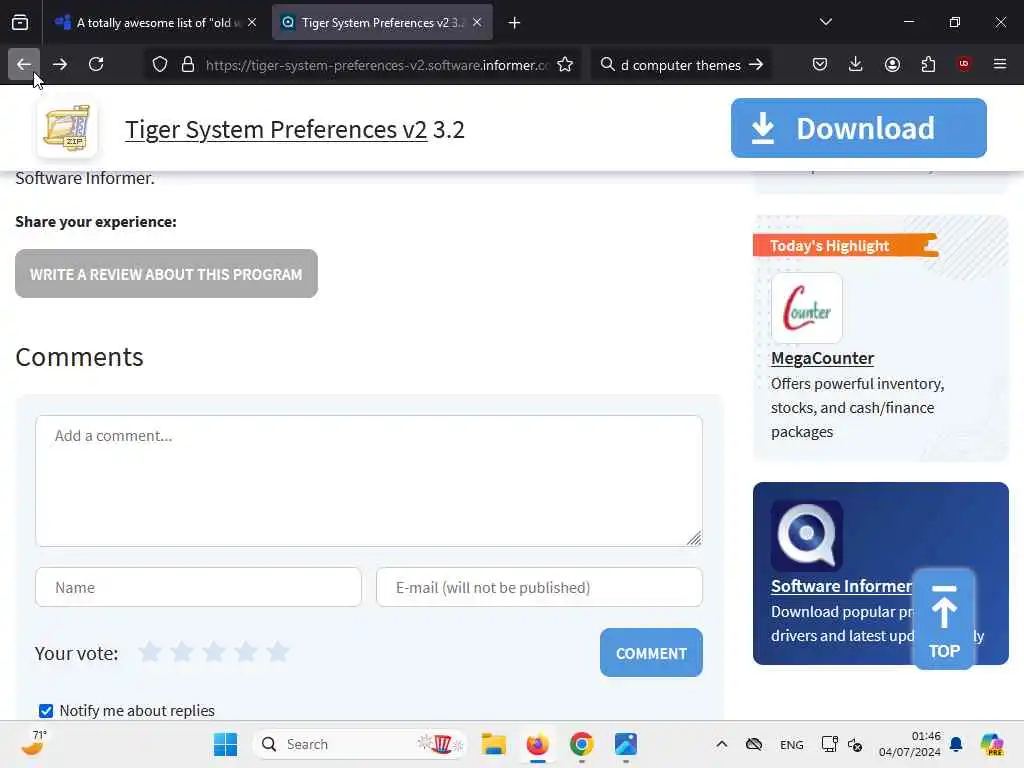Close the 'A totally awesome list' tab
The image size is (1024, 768).
click(252, 22)
